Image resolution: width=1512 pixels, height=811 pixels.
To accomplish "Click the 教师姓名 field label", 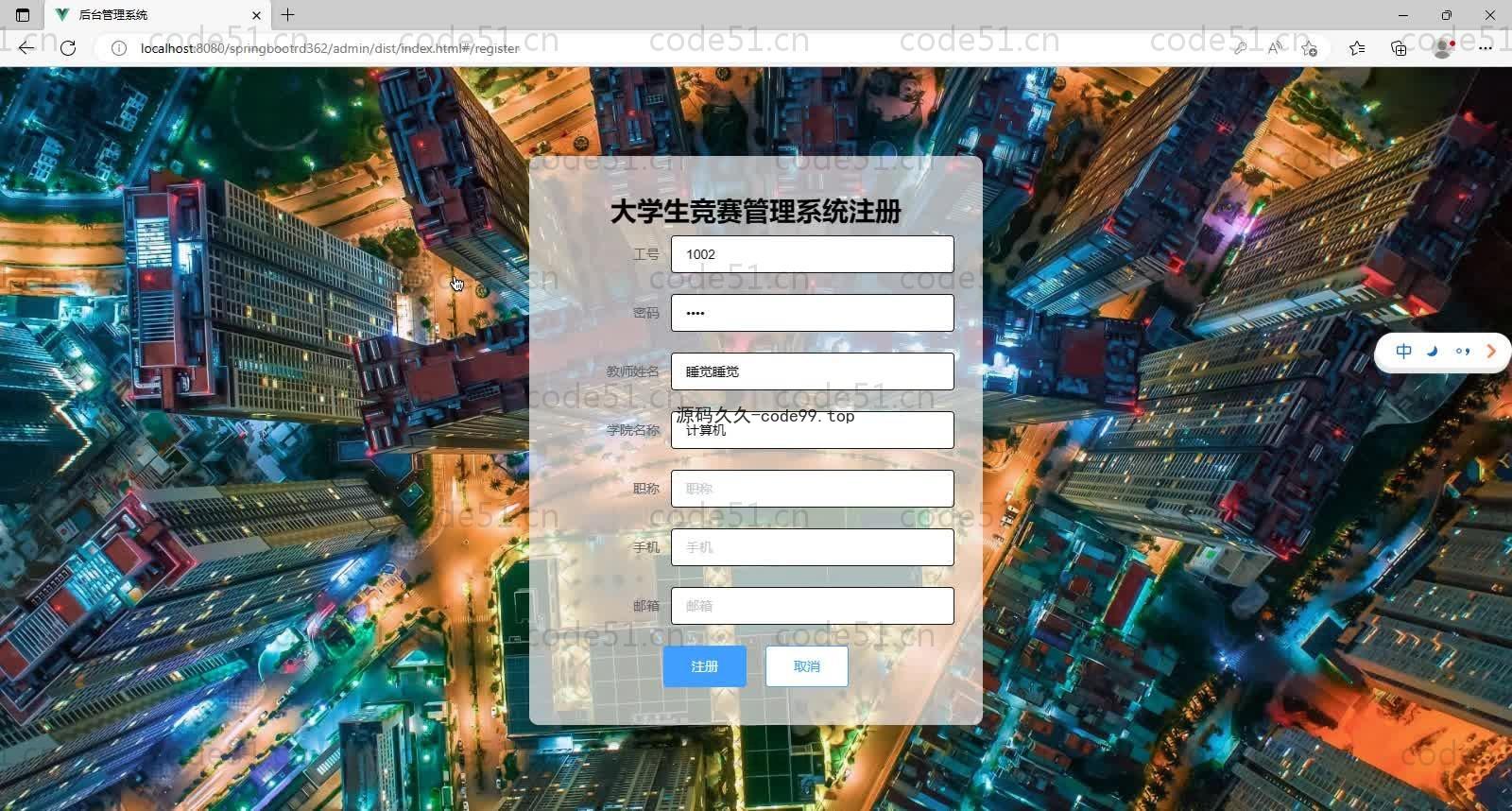I will point(633,371).
